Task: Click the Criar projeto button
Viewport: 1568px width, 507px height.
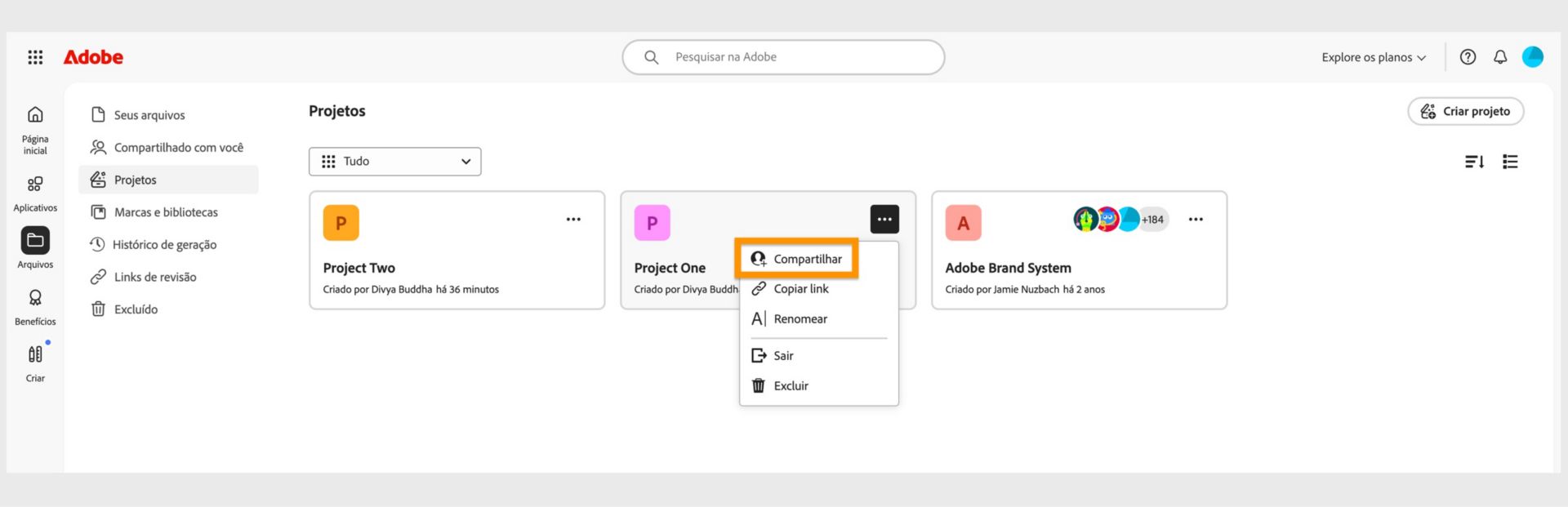Action: tap(1466, 111)
